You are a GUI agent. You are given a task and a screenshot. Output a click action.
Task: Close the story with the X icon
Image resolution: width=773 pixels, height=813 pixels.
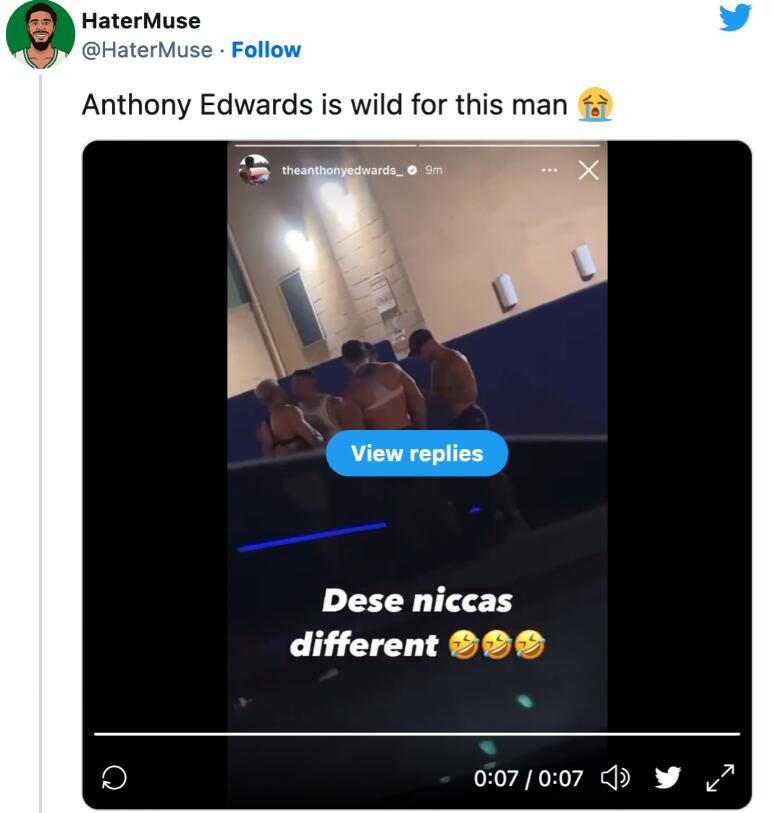click(x=588, y=170)
